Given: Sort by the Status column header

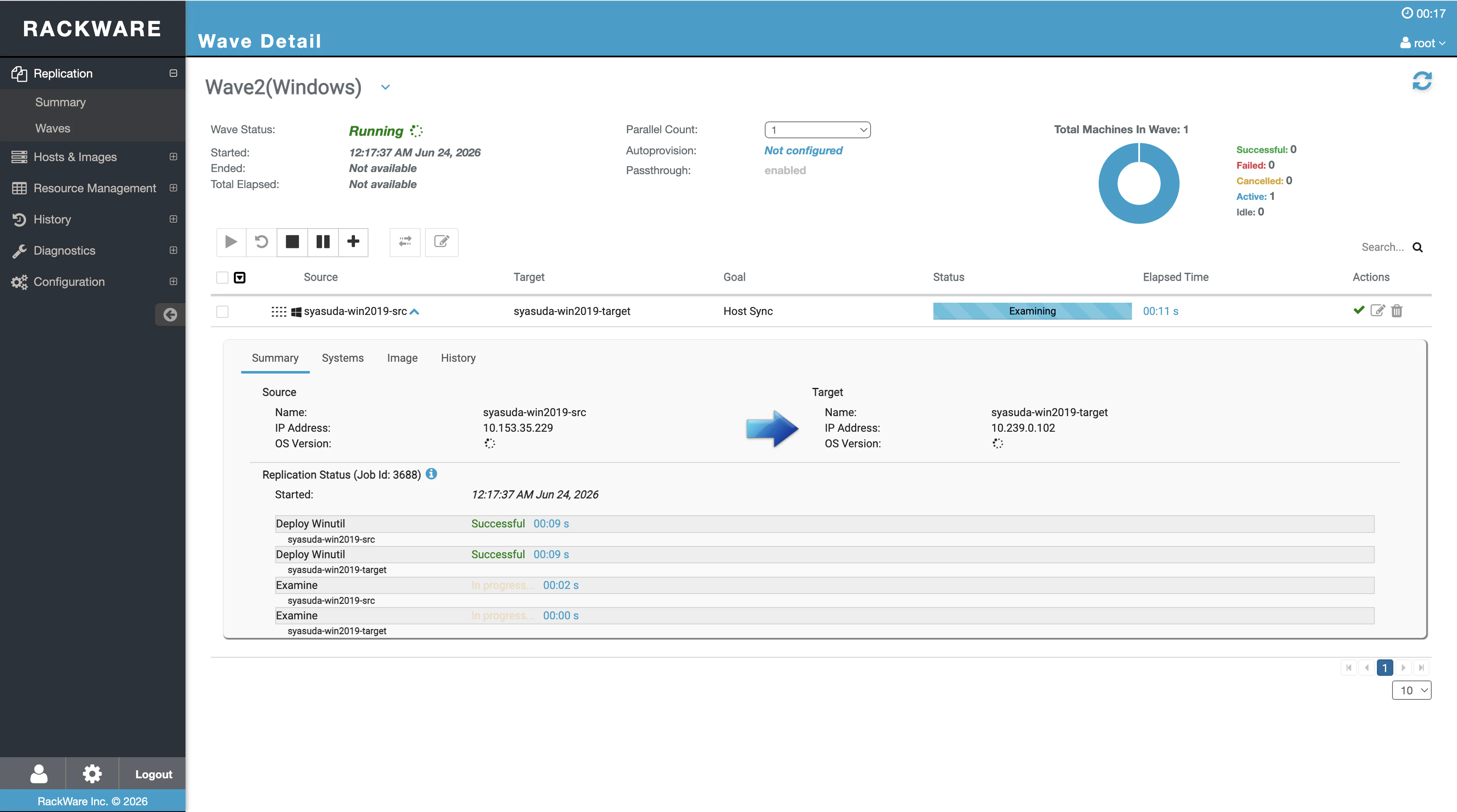Looking at the screenshot, I should click(949, 277).
